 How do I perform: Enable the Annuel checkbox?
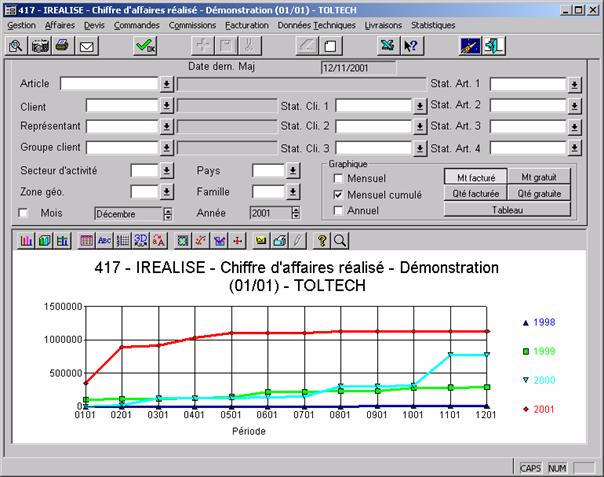click(338, 210)
